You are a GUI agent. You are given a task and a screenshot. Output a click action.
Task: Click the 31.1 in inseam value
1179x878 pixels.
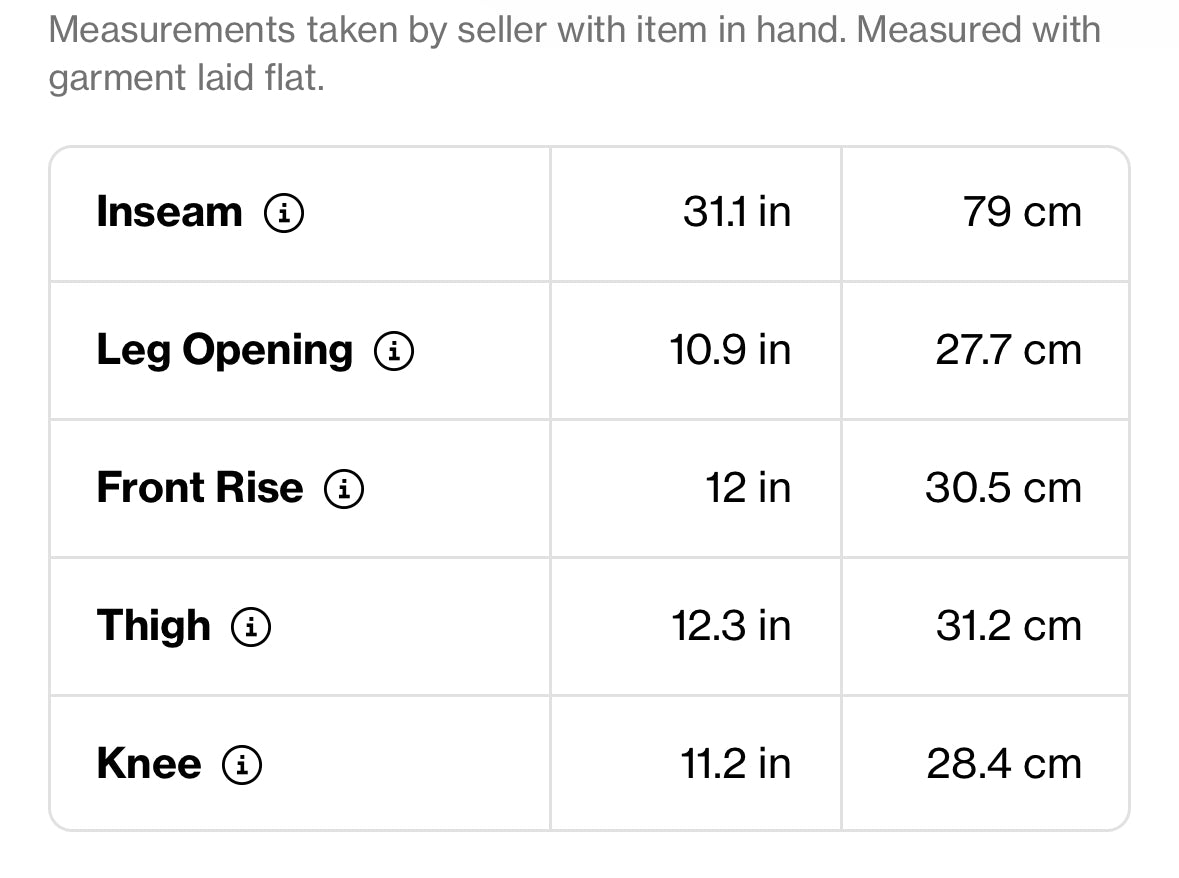point(737,212)
